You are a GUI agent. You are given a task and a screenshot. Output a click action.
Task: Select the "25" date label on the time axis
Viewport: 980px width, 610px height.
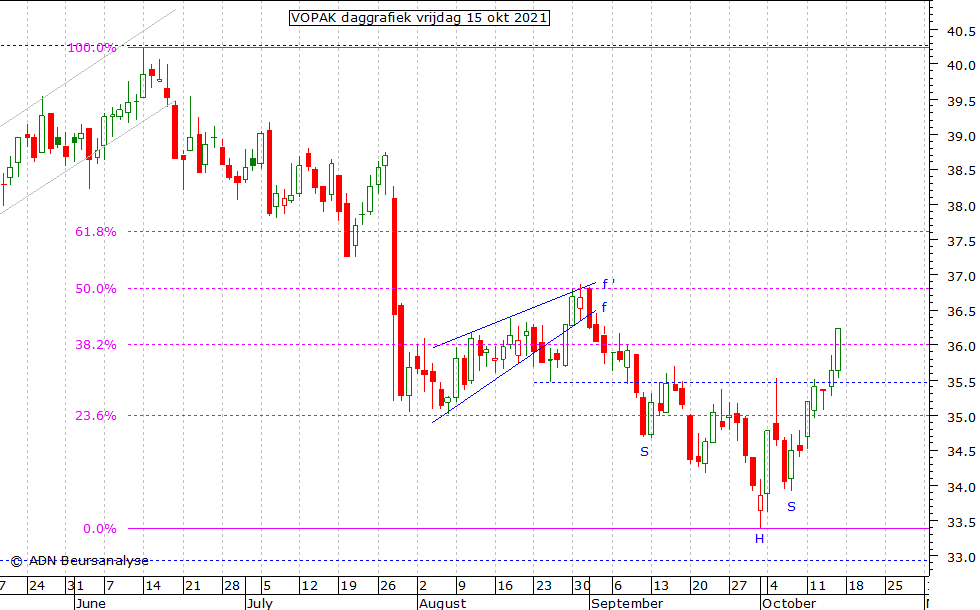[x=895, y=586]
